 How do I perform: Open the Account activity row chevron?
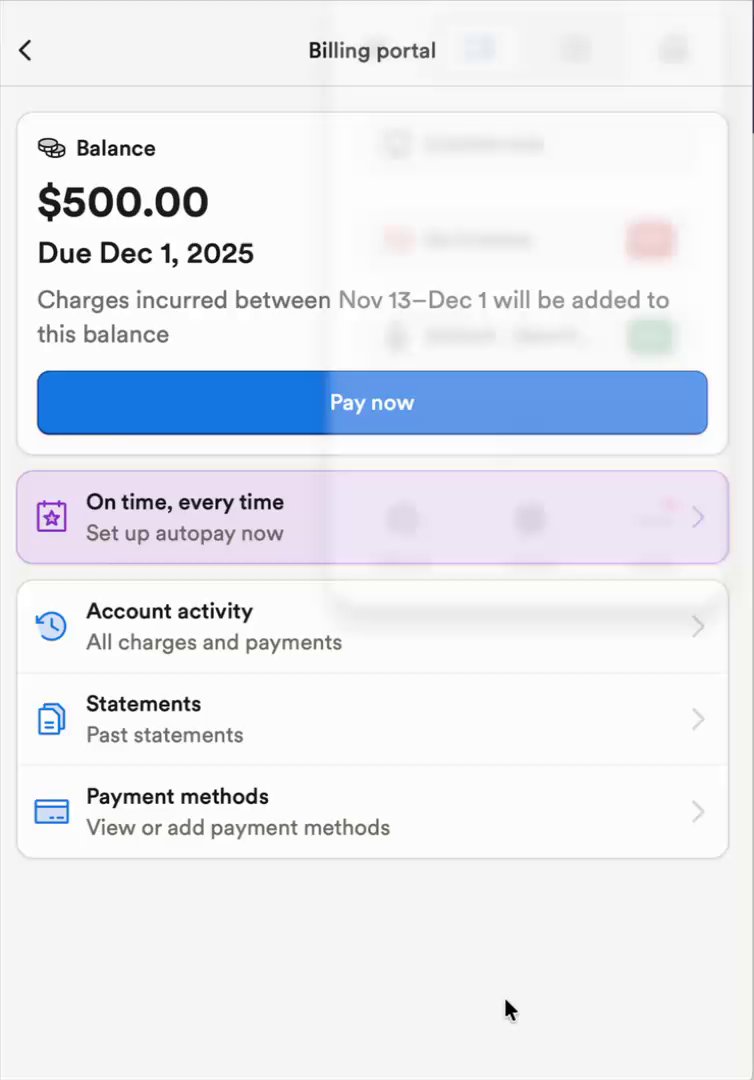pos(698,627)
